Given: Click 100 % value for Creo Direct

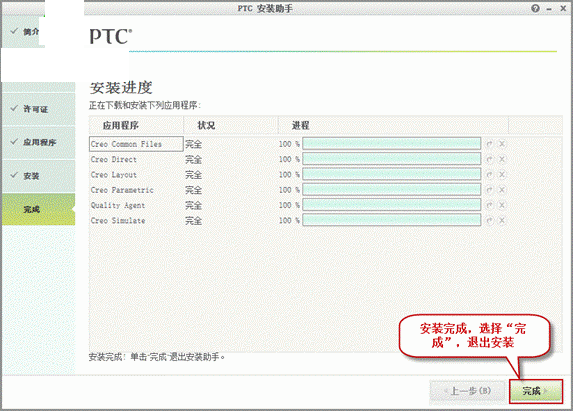Looking at the screenshot, I should click(289, 159).
